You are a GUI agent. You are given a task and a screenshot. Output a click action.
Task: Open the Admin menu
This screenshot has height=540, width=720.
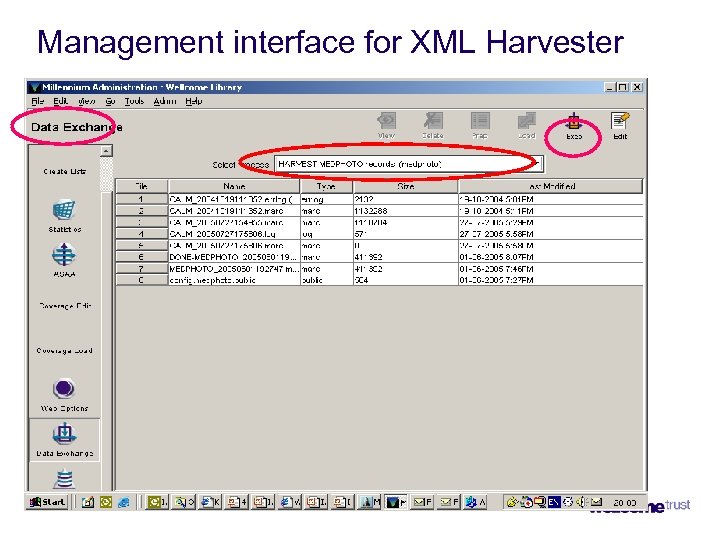coord(165,101)
